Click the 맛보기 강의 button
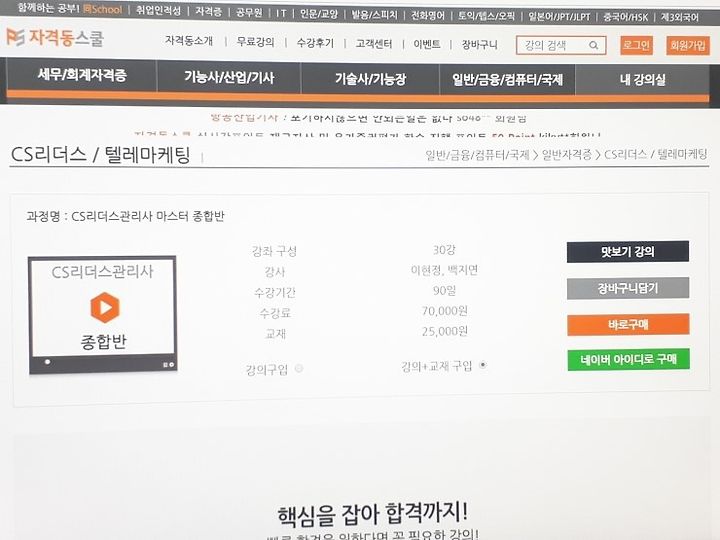Image resolution: width=720 pixels, height=540 pixels. tap(628, 252)
